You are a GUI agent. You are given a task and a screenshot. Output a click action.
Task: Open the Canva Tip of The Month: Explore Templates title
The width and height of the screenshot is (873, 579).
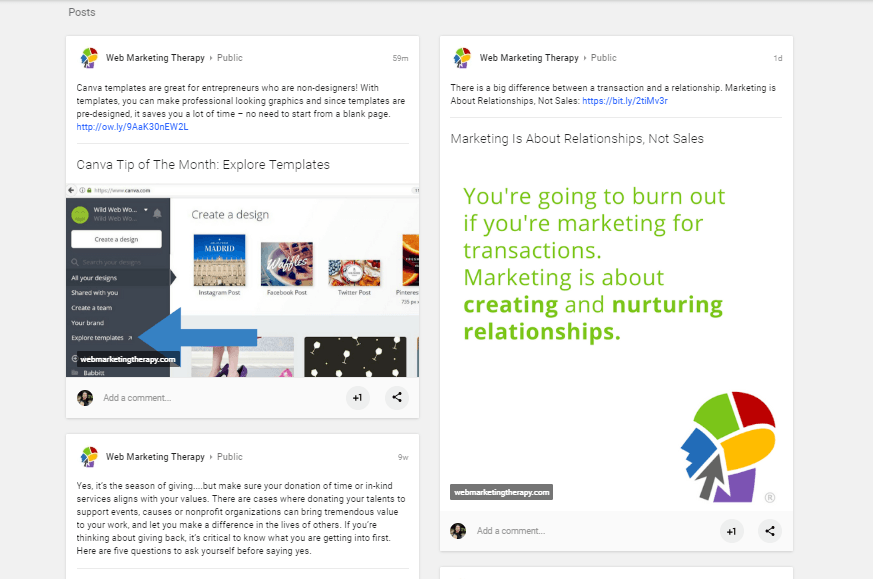pyautogui.click(x=203, y=165)
